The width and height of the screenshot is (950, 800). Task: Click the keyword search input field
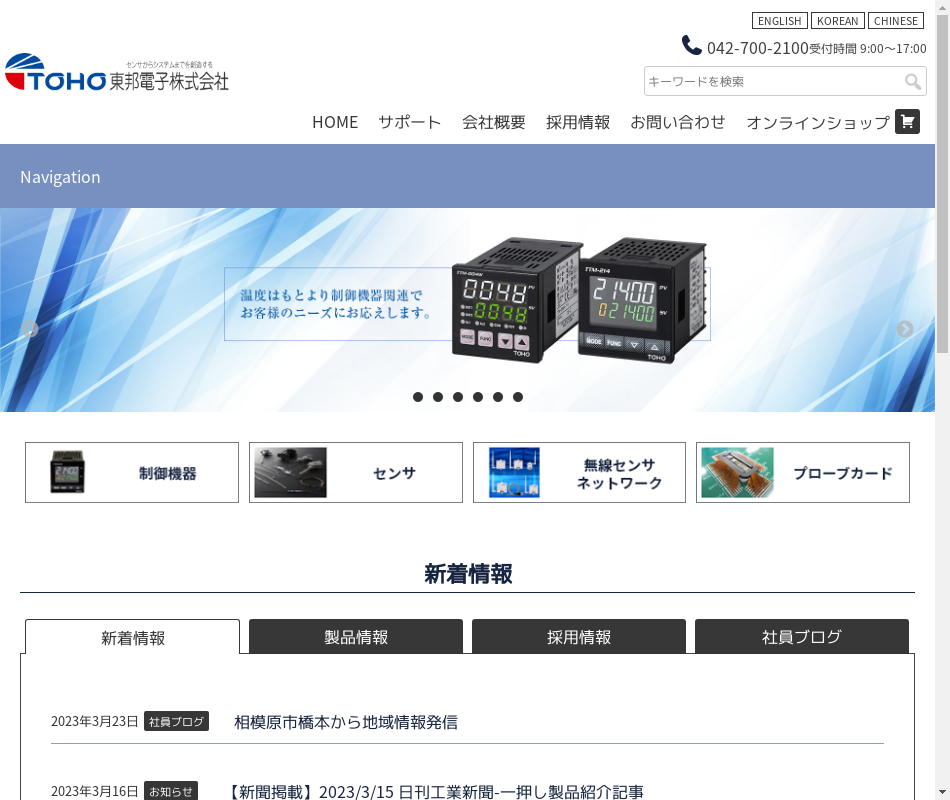[772, 82]
